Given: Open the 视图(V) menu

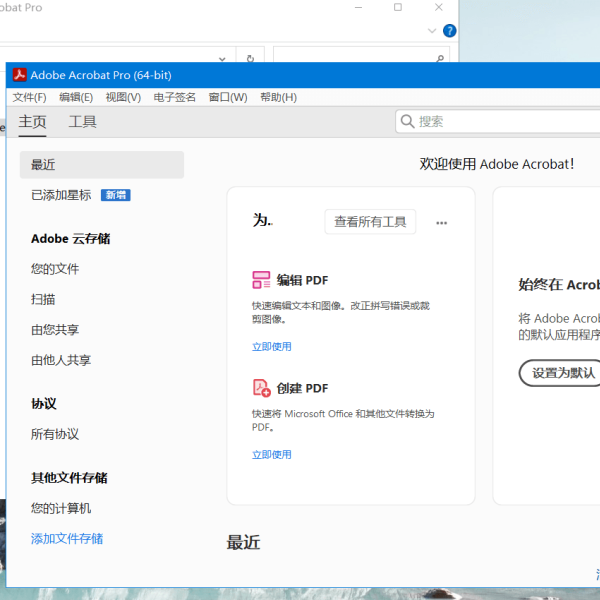Looking at the screenshot, I should pos(123,97).
